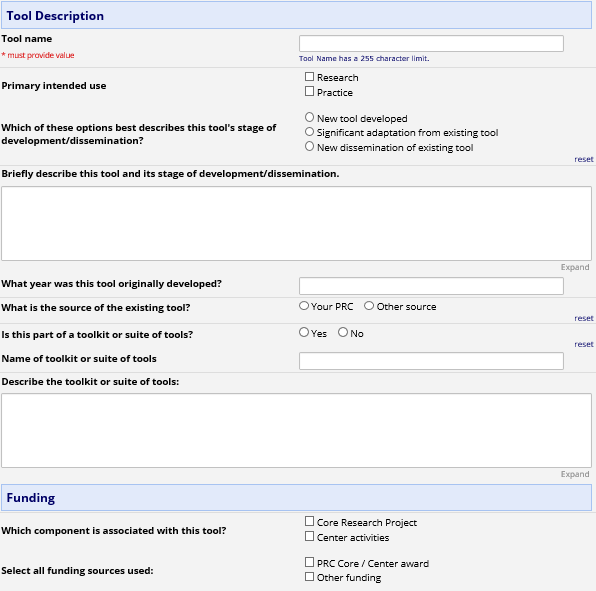Image resolution: width=596 pixels, height=591 pixels.
Task: Click the Name of toolkit input field
Action: tap(431, 361)
